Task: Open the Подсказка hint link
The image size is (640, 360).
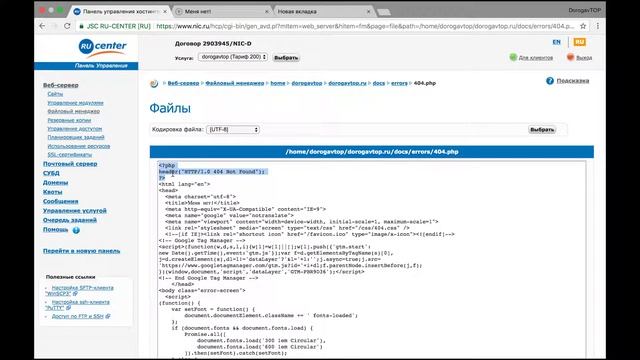Action: [573, 81]
